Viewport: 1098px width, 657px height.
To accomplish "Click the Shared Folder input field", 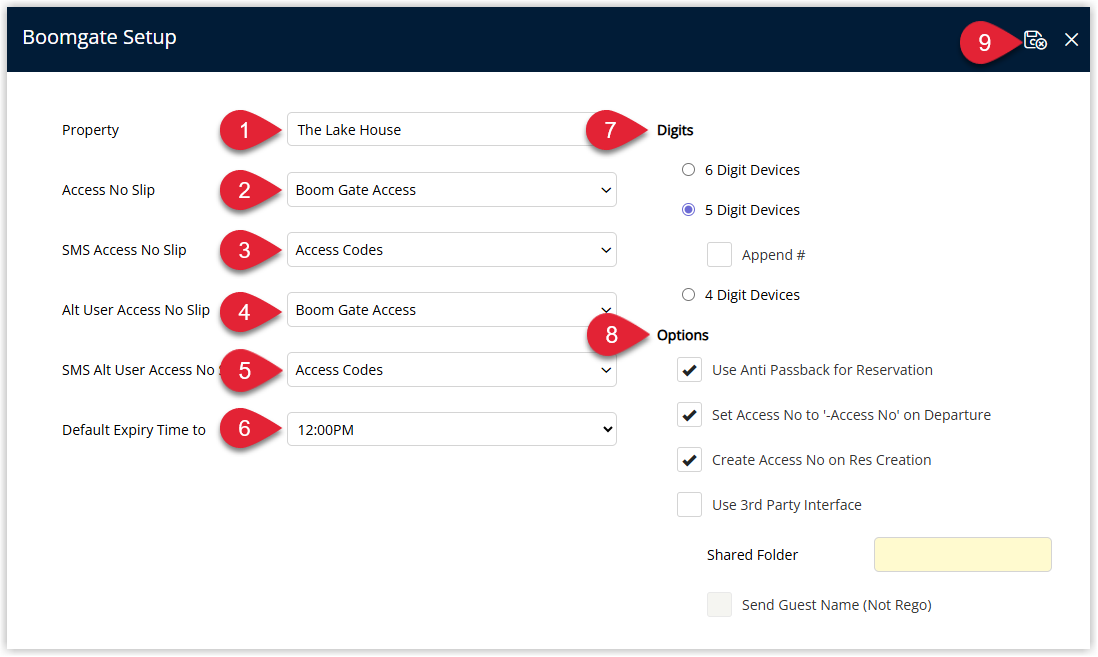I will click(x=963, y=555).
